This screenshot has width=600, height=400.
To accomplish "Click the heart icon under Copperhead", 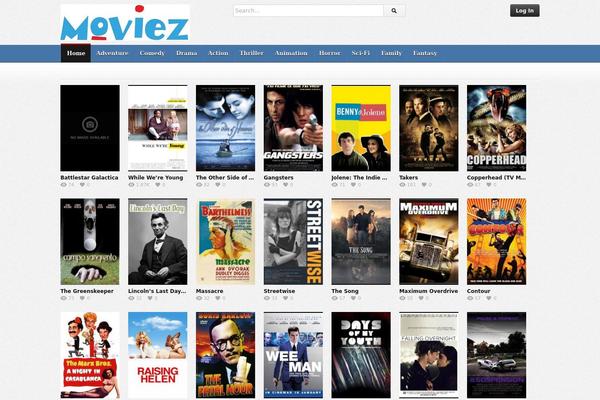I will [x=489, y=184].
